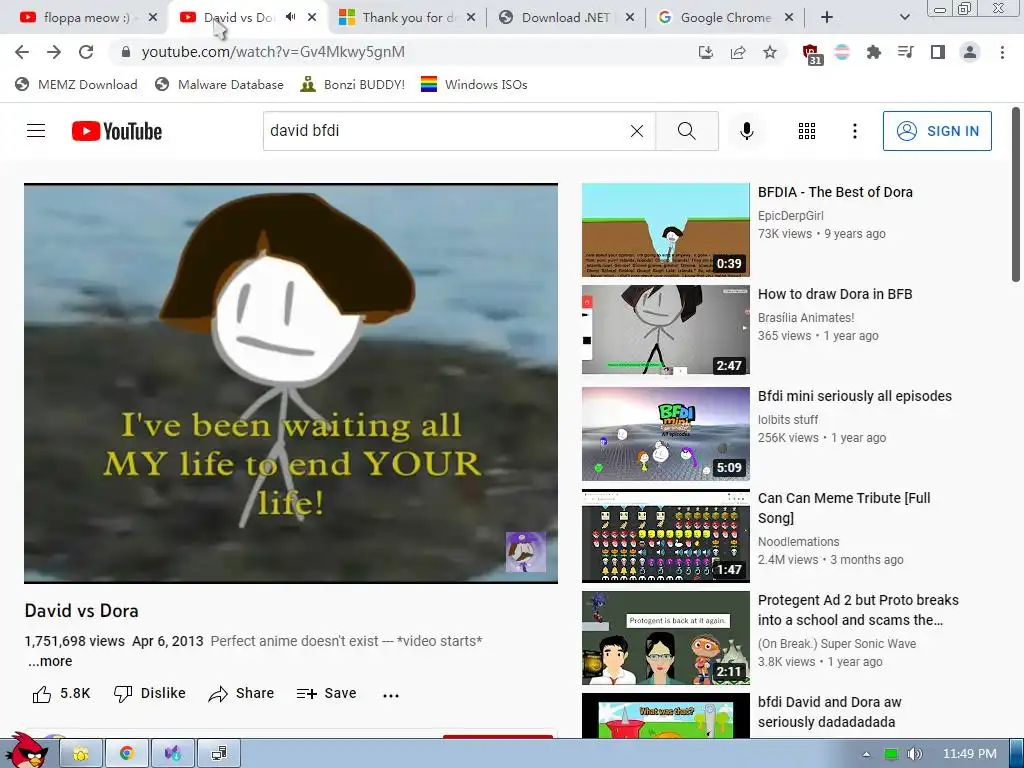Open the YouTube apps grid
Image resolution: width=1024 pixels, height=768 pixels.
click(807, 131)
